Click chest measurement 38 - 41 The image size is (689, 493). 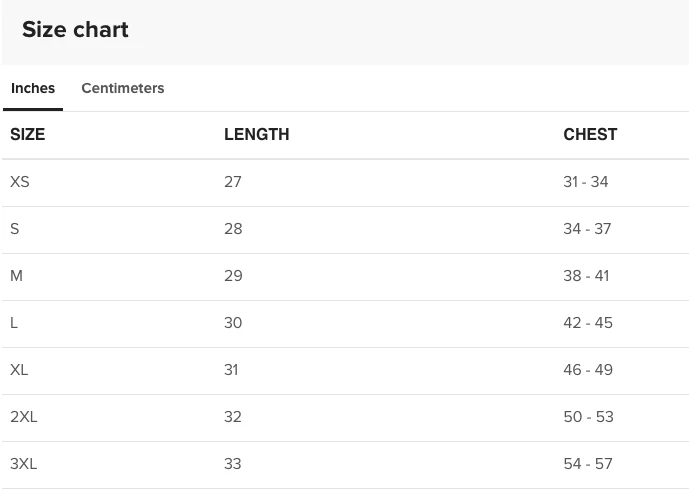point(586,276)
